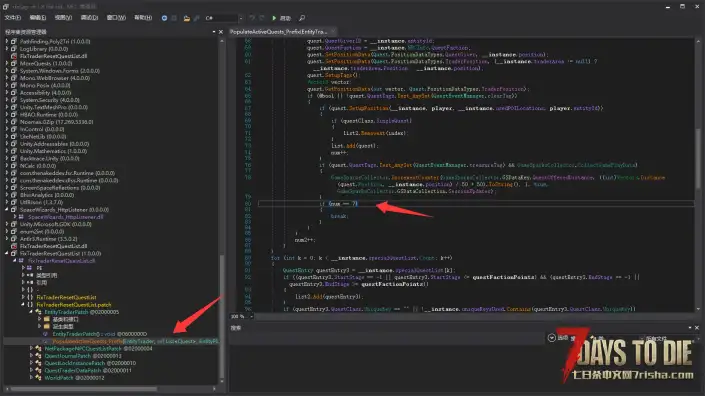Close the 搜索 search panel
The image size is (705, 396).
coord(697,328)
